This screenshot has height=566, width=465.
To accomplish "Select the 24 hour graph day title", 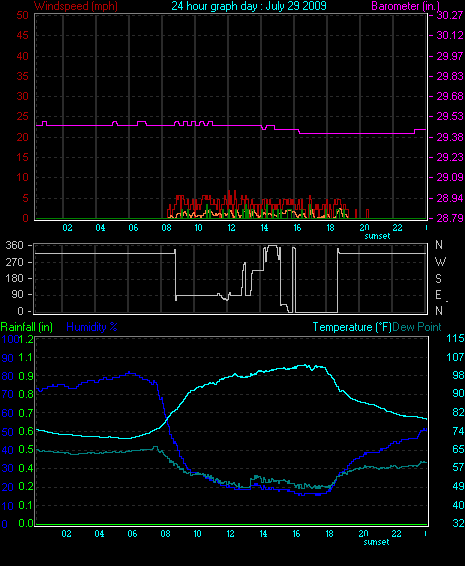I will [249, 6].
